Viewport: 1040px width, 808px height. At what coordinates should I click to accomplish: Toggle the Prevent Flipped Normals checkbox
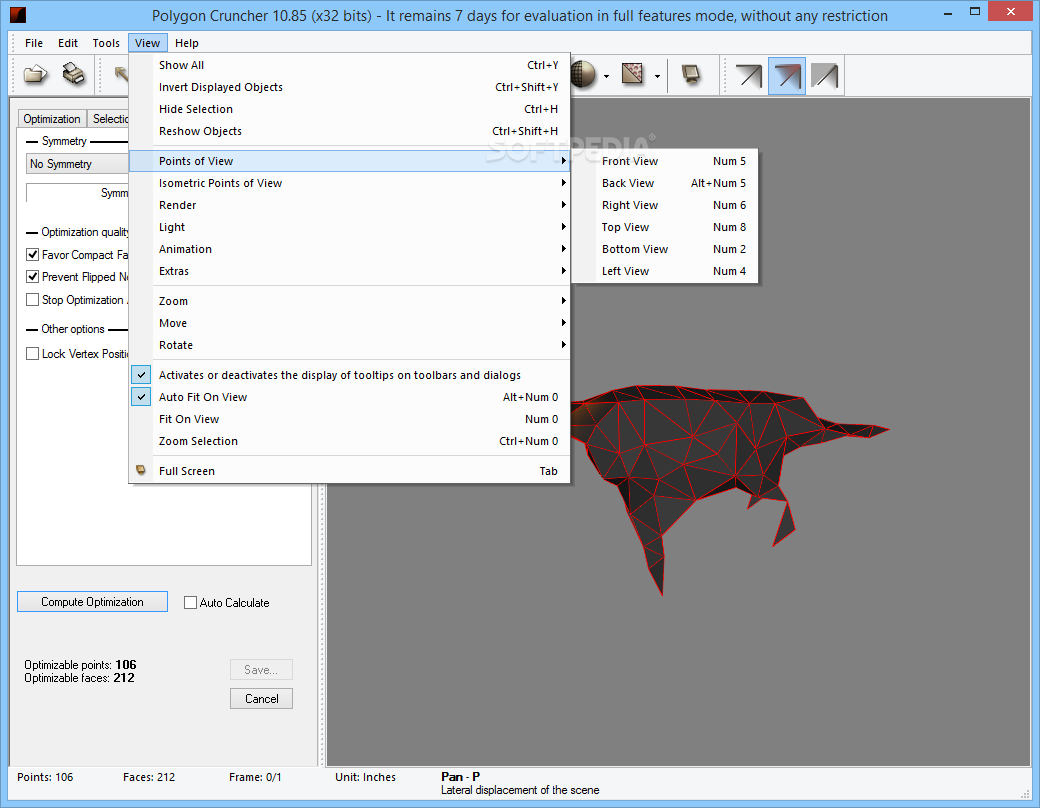click(x=32, y=277)
